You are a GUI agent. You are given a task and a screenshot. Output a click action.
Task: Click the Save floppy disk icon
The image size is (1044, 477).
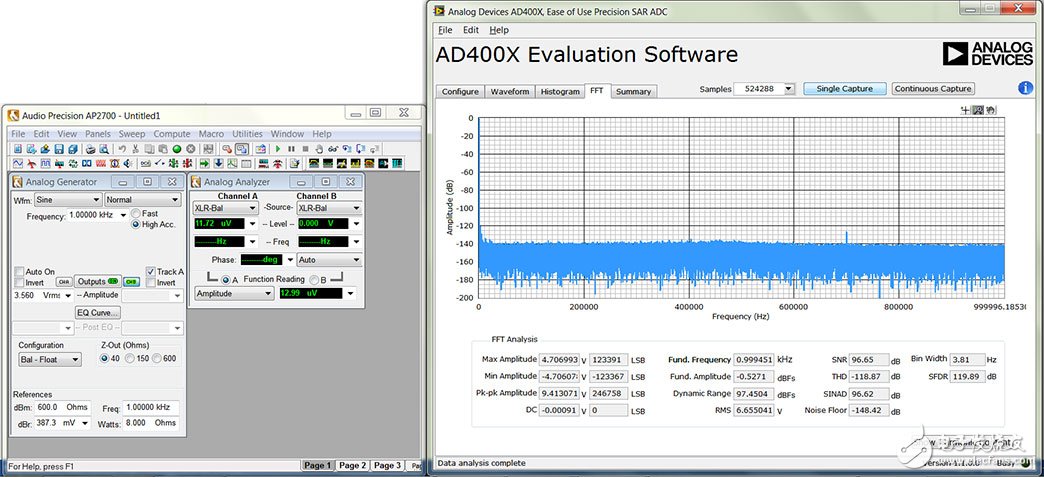tap(59, 149)
